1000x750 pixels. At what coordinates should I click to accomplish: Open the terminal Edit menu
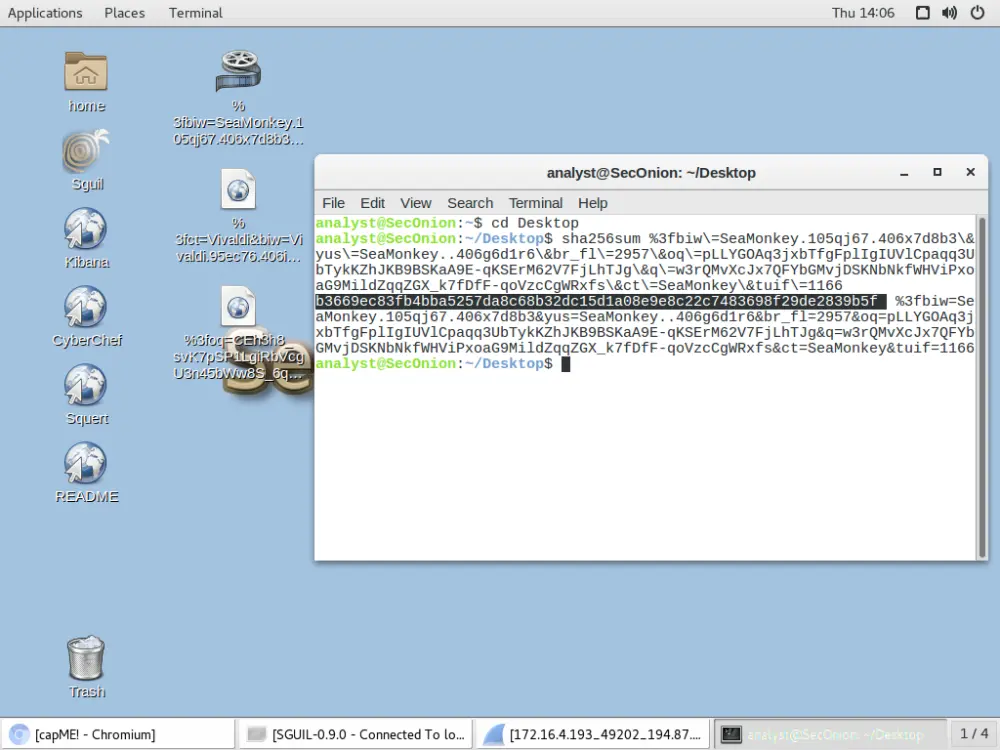coord(372,203)
